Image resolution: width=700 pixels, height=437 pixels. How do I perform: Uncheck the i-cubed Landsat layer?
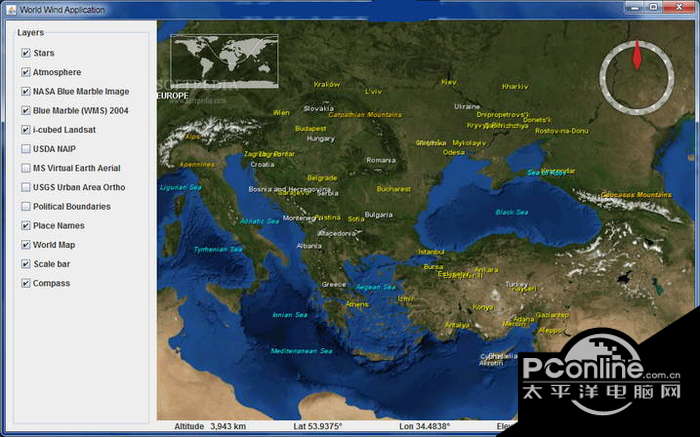pos(26,130)
